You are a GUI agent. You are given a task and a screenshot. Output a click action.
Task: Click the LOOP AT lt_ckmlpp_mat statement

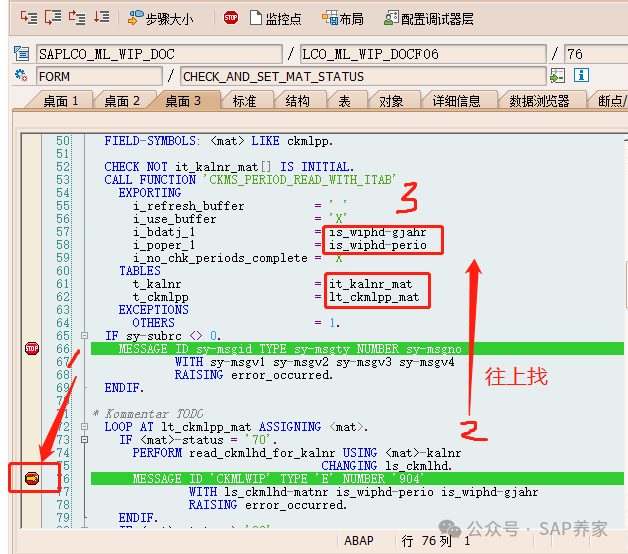point(236,427)
